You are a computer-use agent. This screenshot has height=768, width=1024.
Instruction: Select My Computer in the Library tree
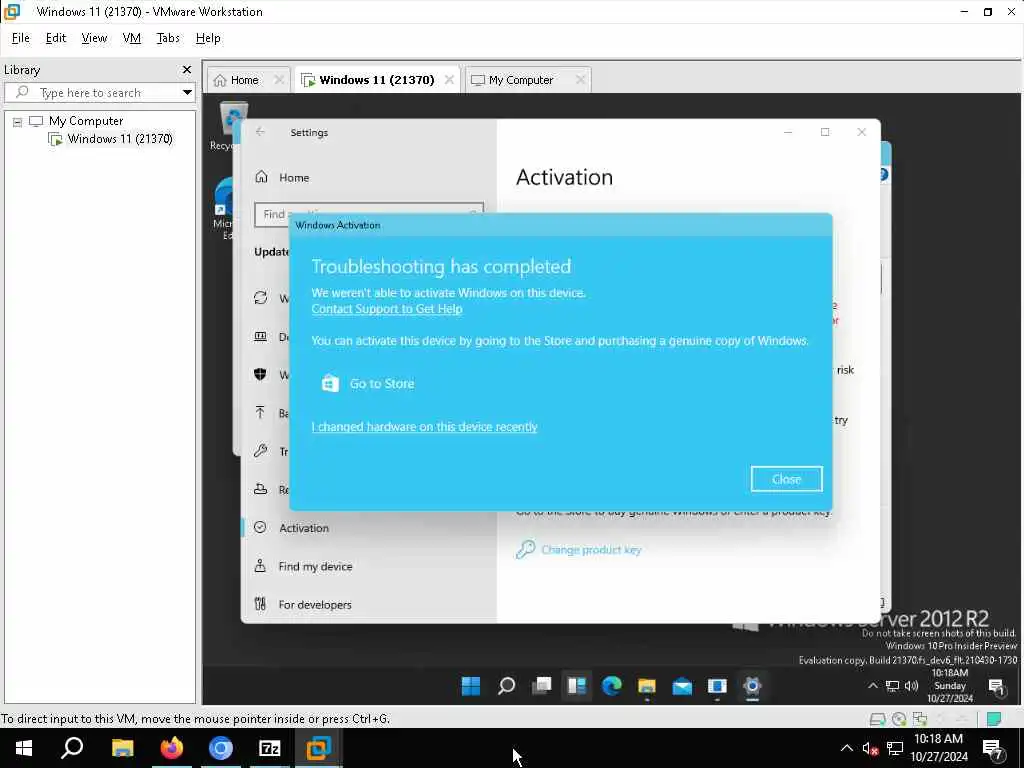86,121
